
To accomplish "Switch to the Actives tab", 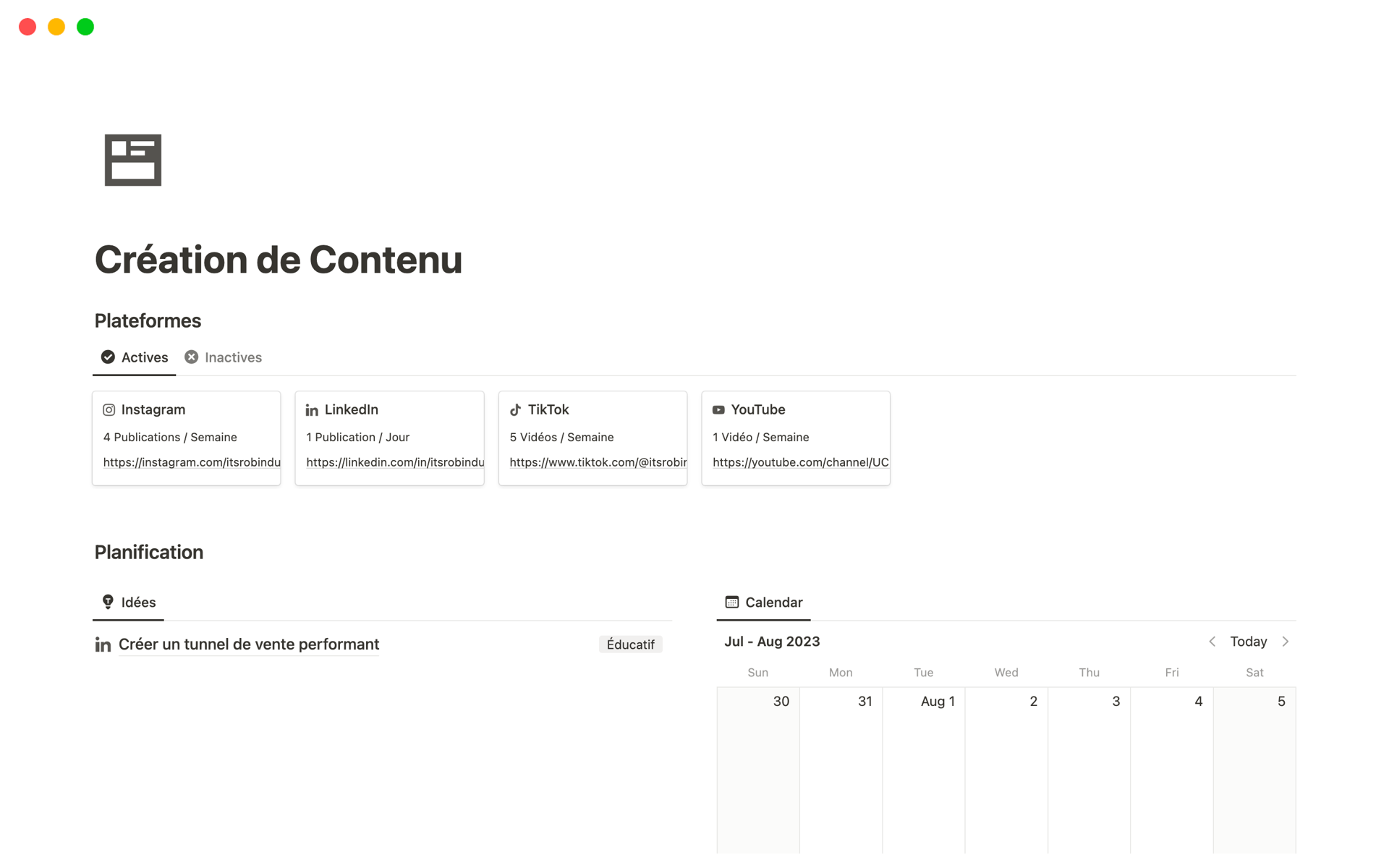I will click(135, 357).
